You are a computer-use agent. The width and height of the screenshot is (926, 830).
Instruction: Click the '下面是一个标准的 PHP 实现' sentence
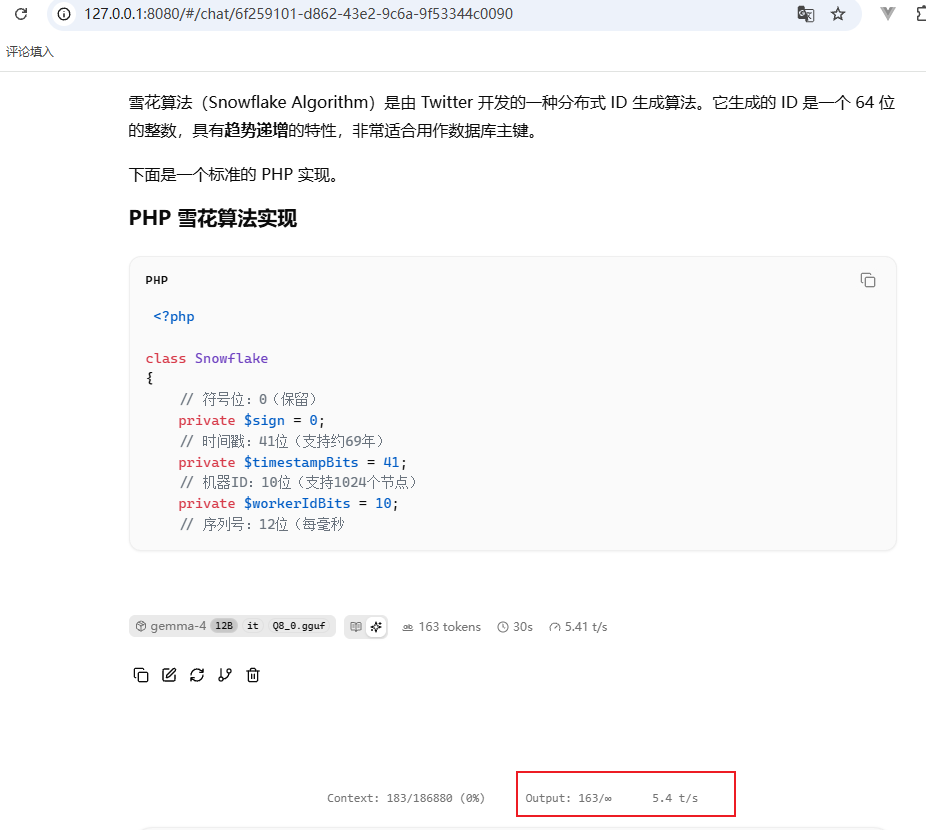tap(233, 175)
